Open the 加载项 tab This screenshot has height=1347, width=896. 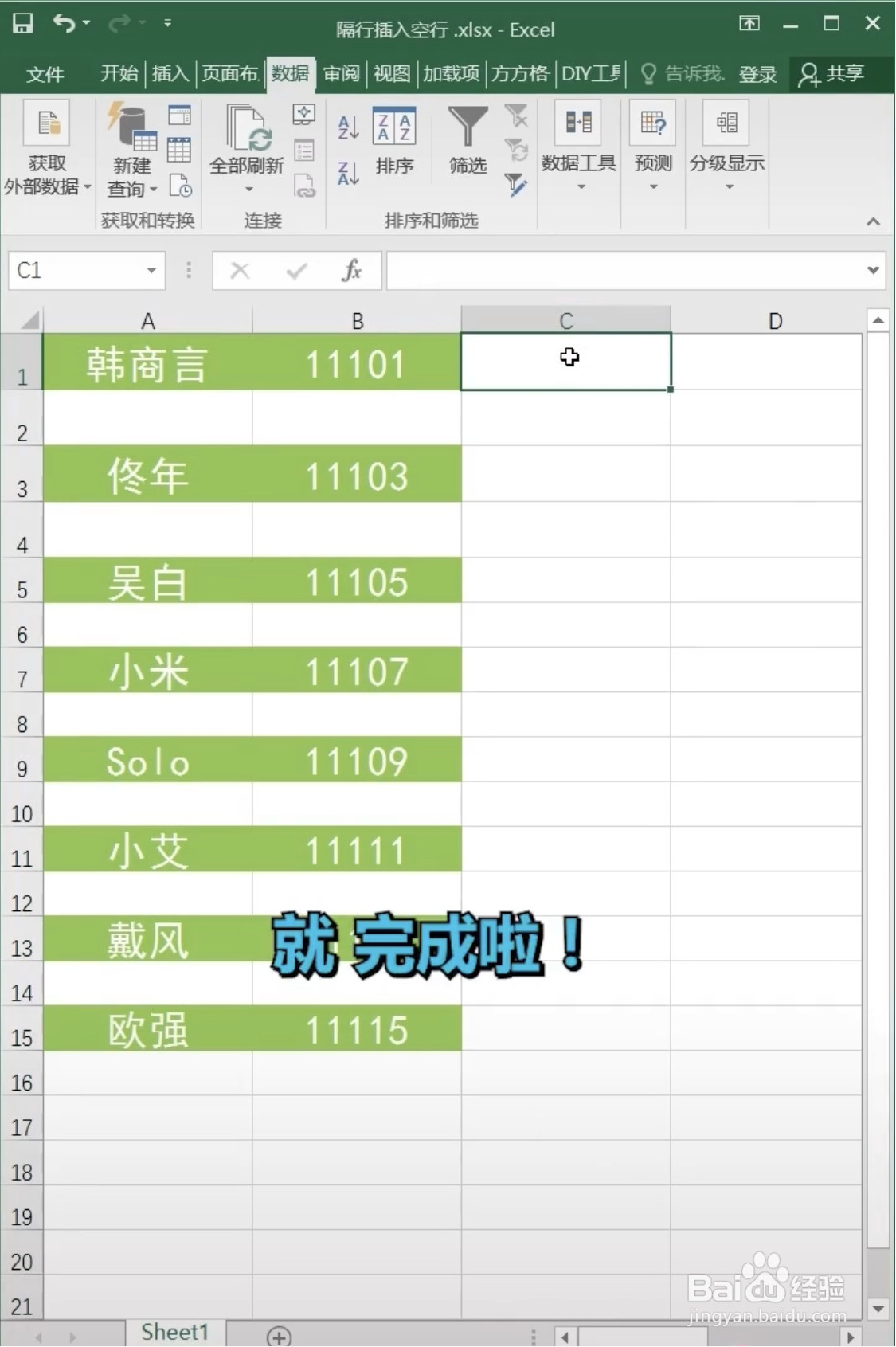(452, 73)
